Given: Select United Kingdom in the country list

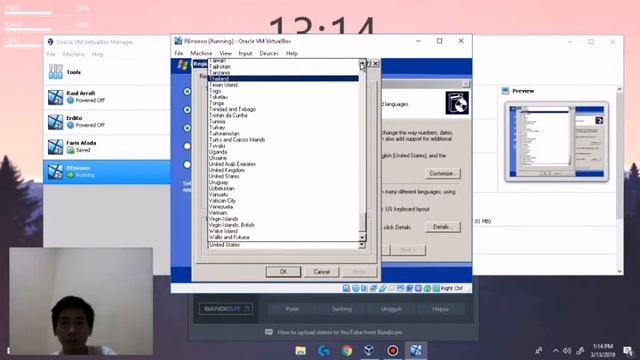Looking at the screenshot, I should (x=283, y=170).
